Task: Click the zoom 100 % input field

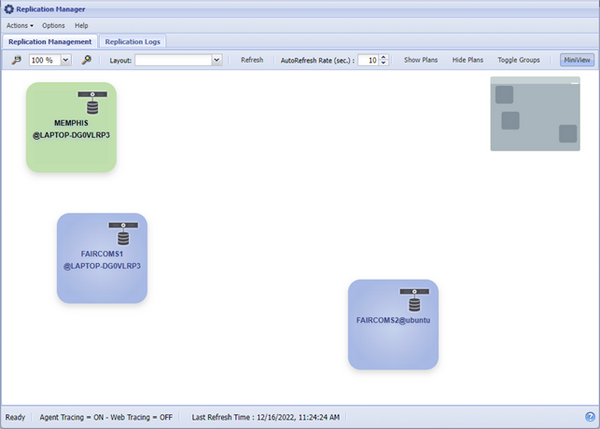Action: (x=45, y=60)
